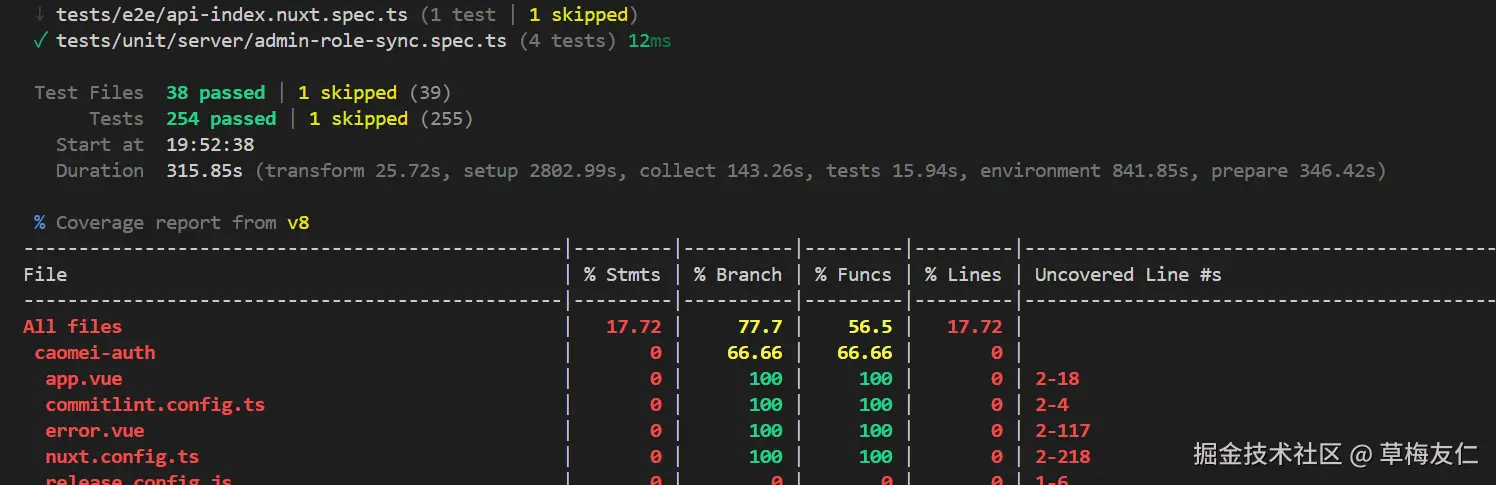Click the uncovered lines "2-18" for app.vue
This screenshot has height=485, width=1496.
coord(1057,379)
